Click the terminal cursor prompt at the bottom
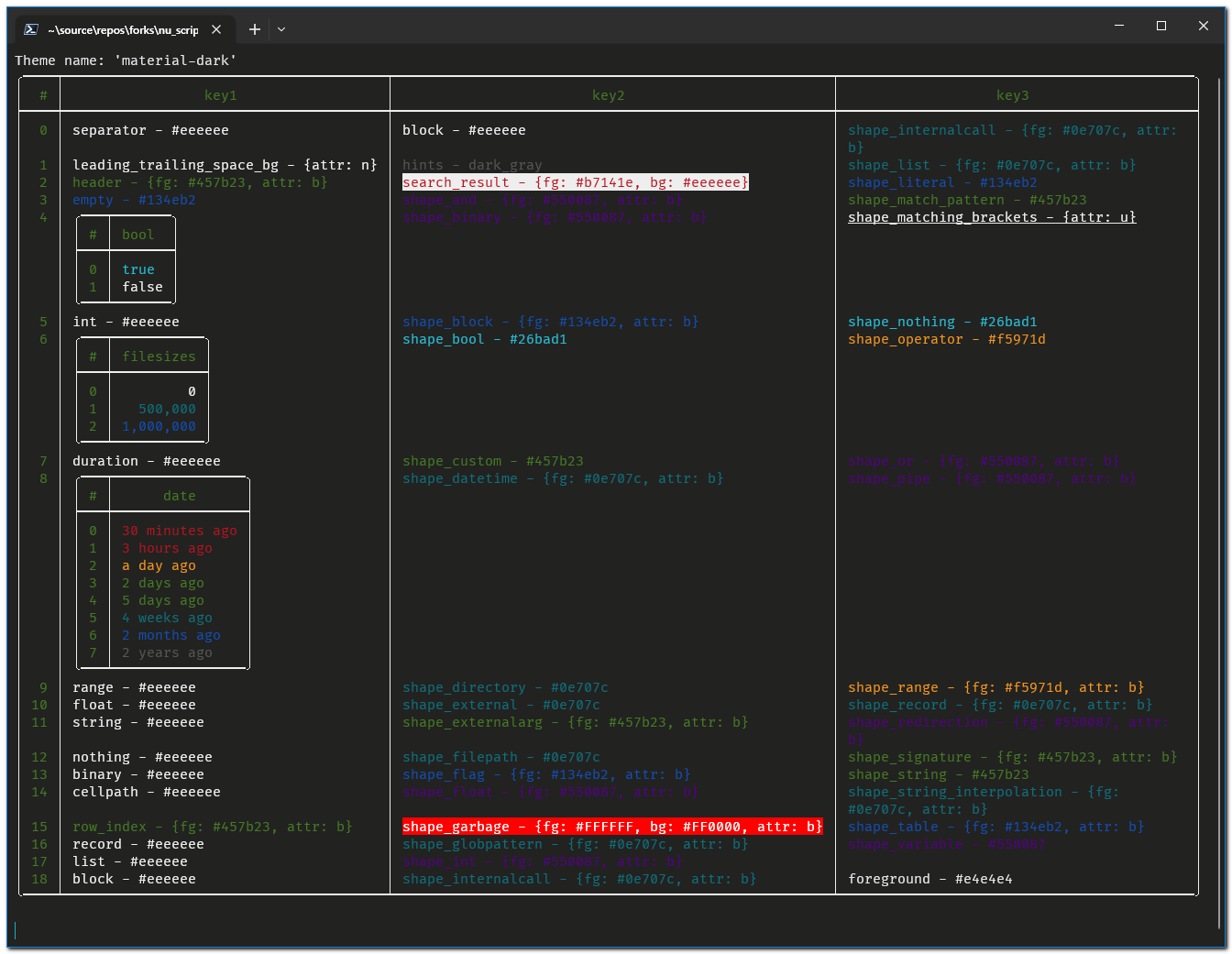The image size is (1232, 954). pos(16,930)
